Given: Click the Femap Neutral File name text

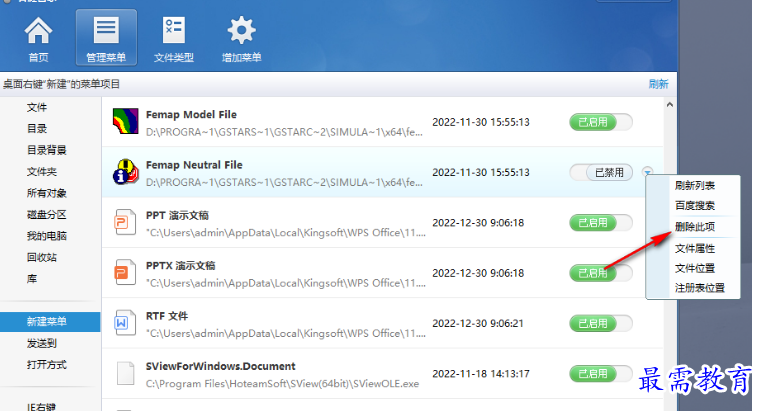Looking at the screenshot, I should click(x=194, y=165).
